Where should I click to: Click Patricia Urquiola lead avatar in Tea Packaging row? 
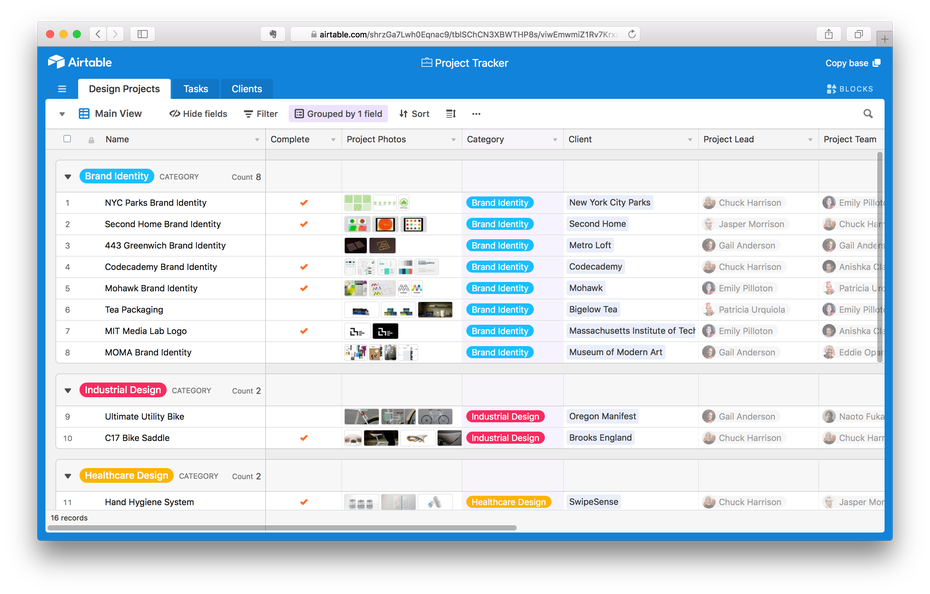(709, 310)
